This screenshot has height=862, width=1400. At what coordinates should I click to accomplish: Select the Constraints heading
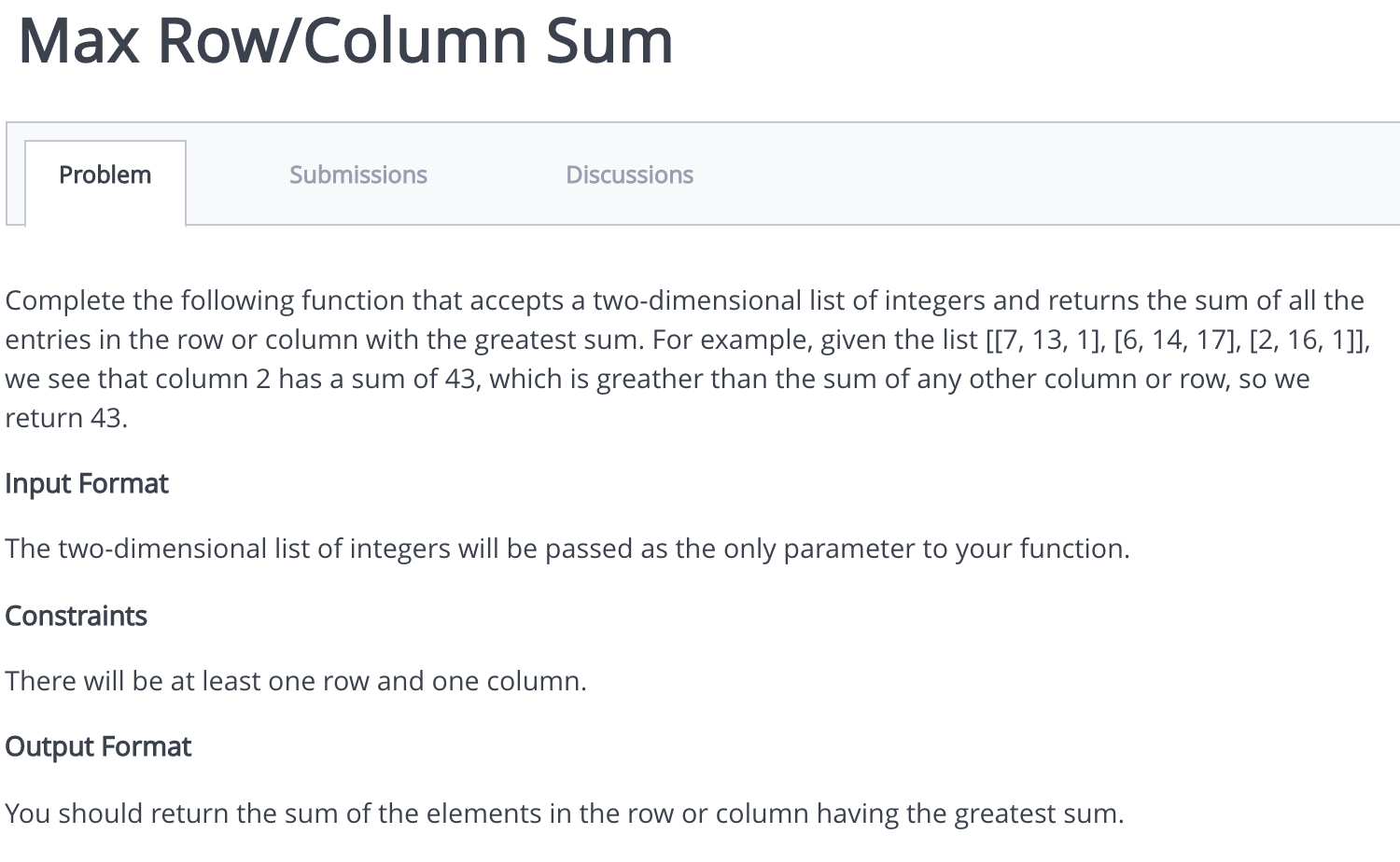tap(77, 616)
